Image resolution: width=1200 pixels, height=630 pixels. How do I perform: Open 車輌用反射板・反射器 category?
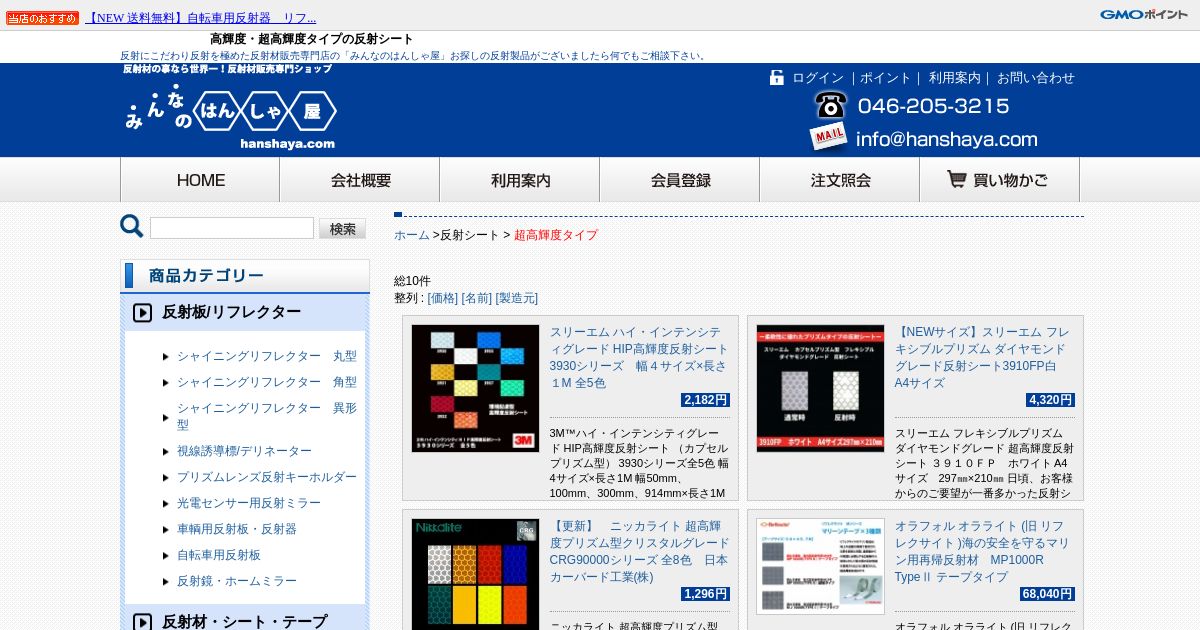click(x=237, y=529)
